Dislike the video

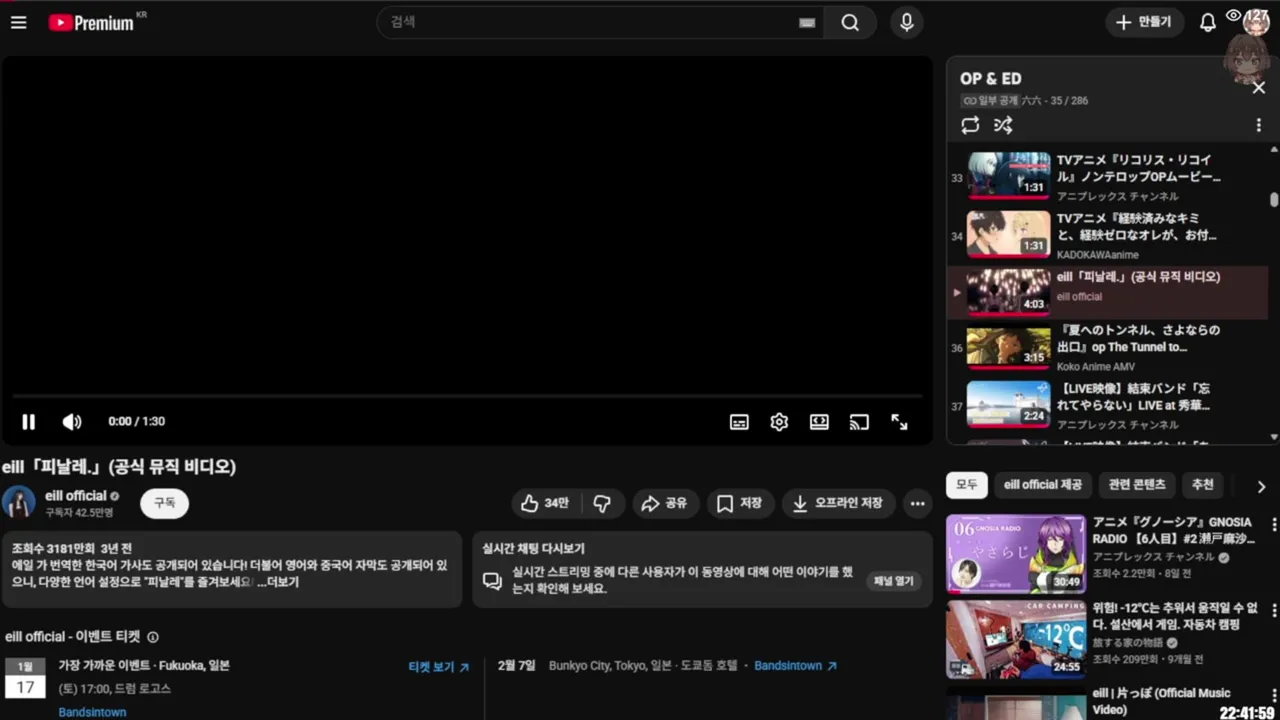coord(602,504)
